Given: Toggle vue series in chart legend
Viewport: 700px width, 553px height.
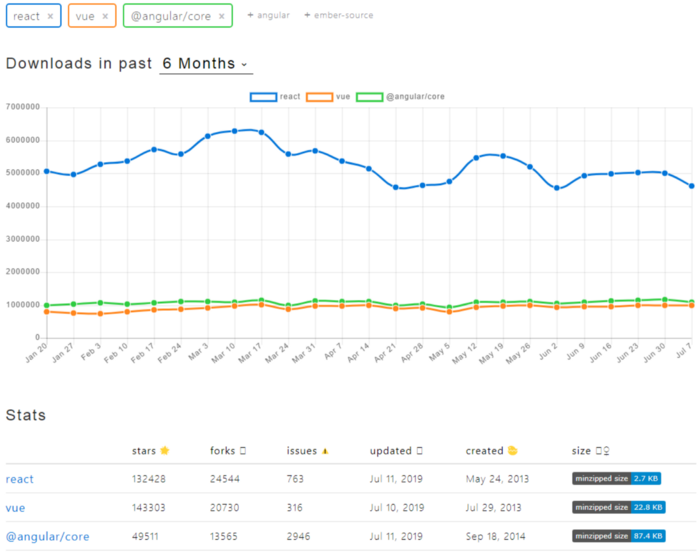Looking at the screenshot, I should click(x=329, y=96).
